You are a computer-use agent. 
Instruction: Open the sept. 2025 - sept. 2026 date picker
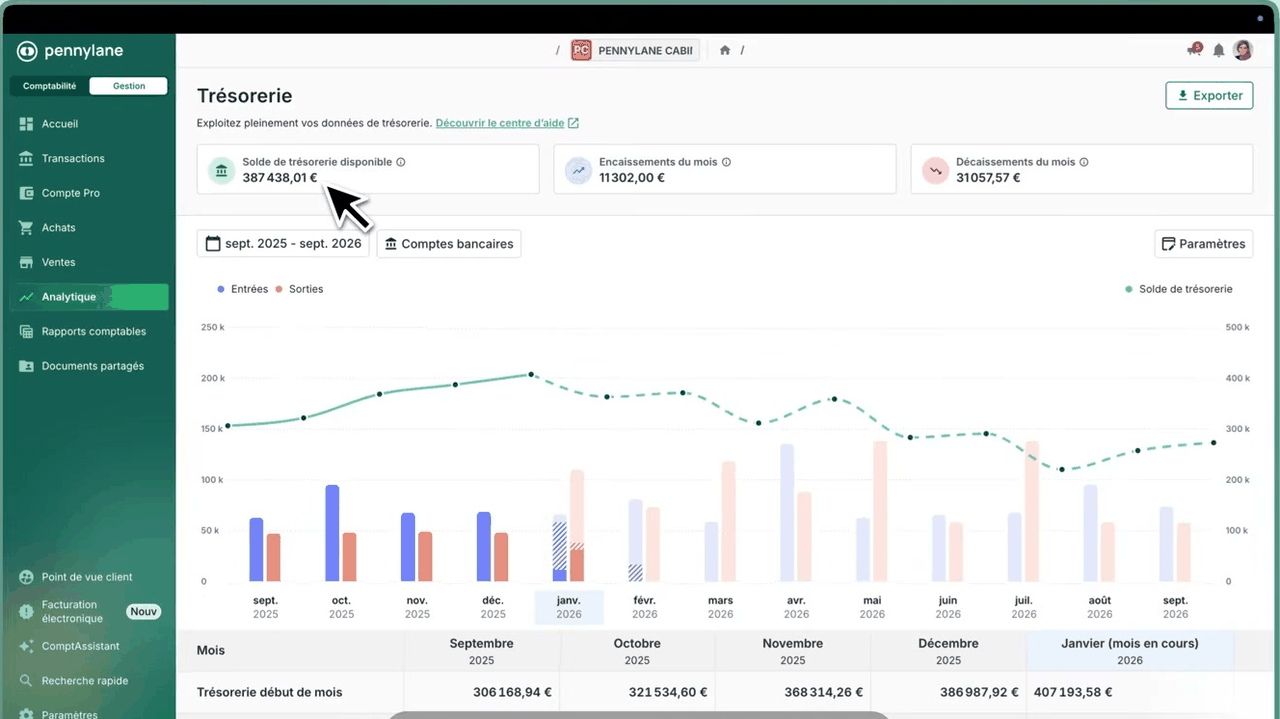coord(283,244)
